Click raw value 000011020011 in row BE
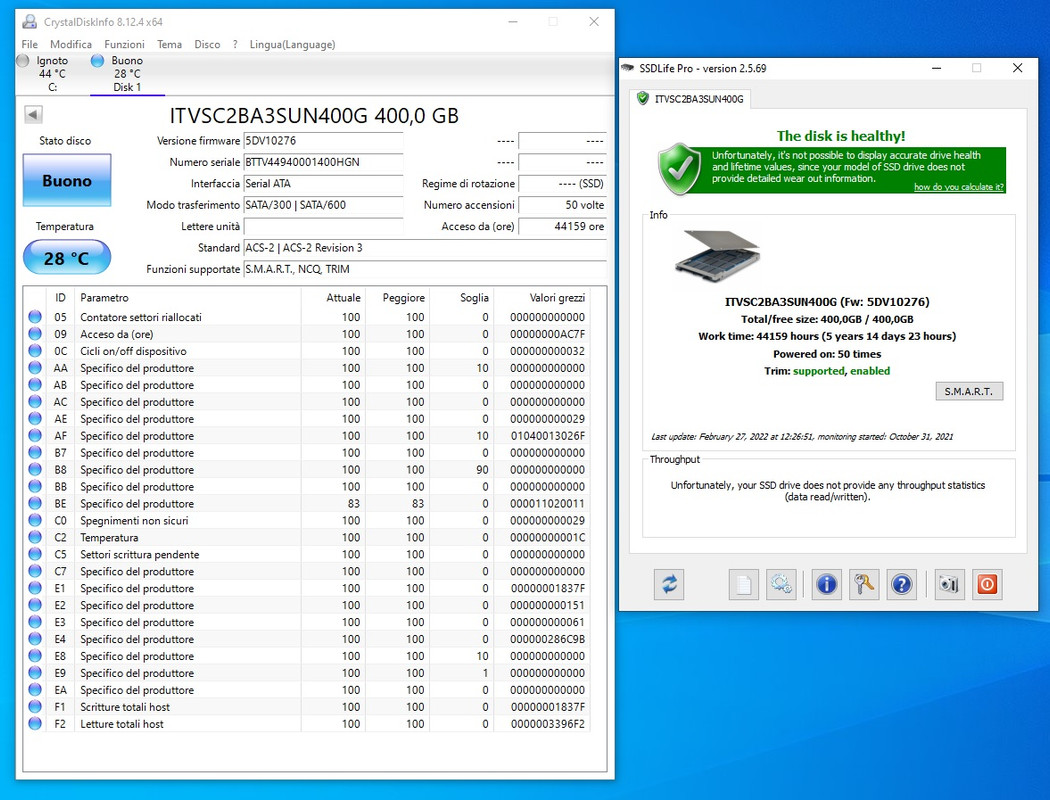 547,503
